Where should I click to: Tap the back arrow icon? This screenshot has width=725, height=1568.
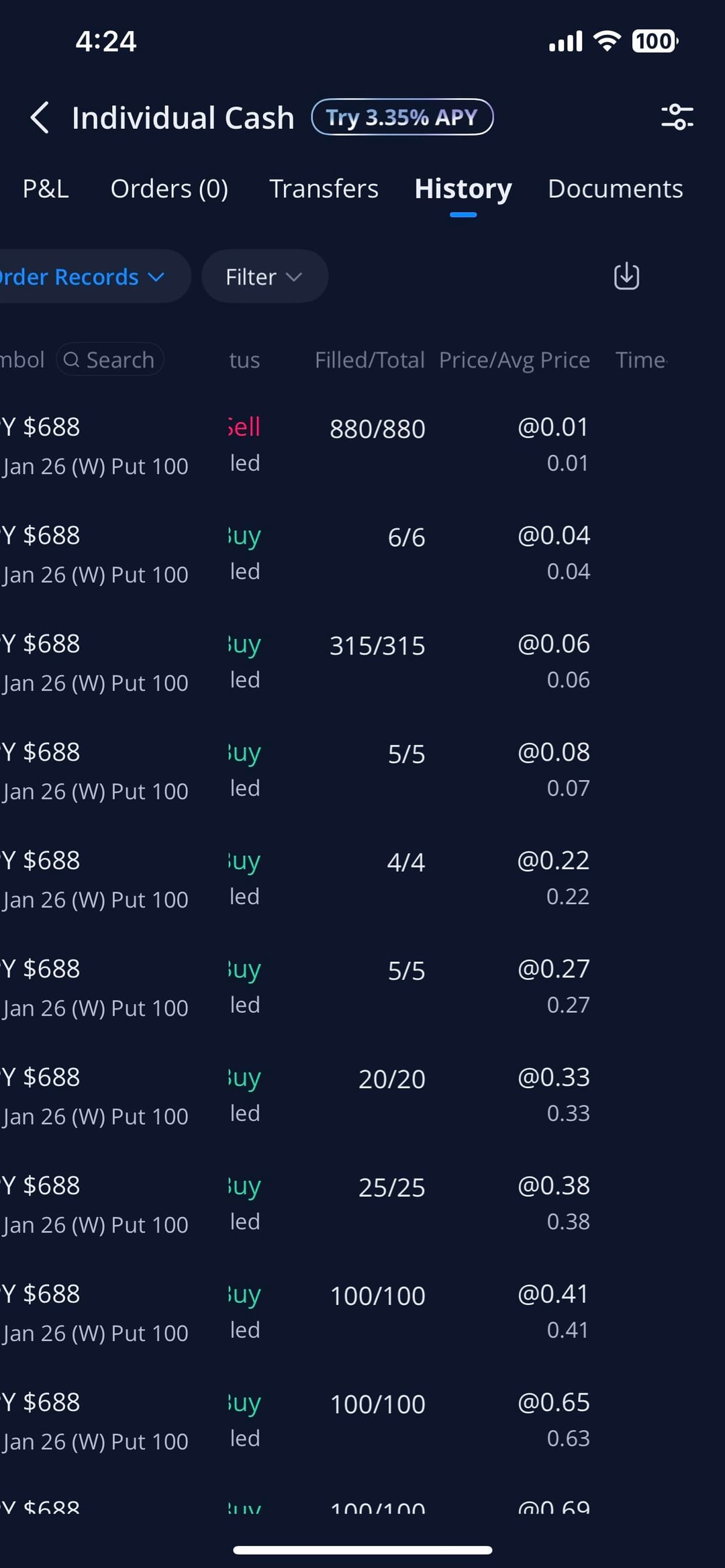40,118
